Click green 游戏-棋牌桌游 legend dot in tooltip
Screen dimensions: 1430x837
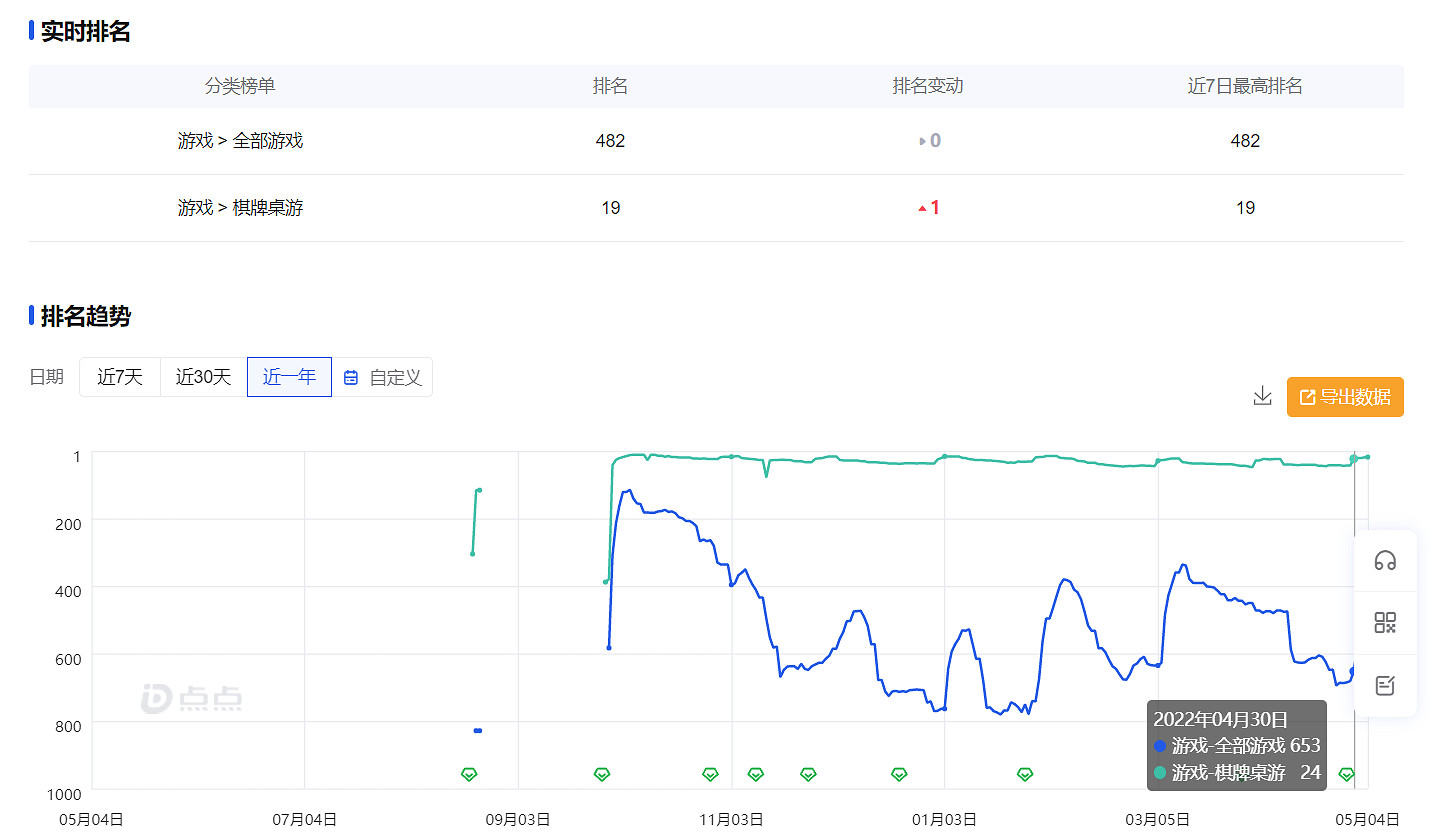(x=1160, y=772)
